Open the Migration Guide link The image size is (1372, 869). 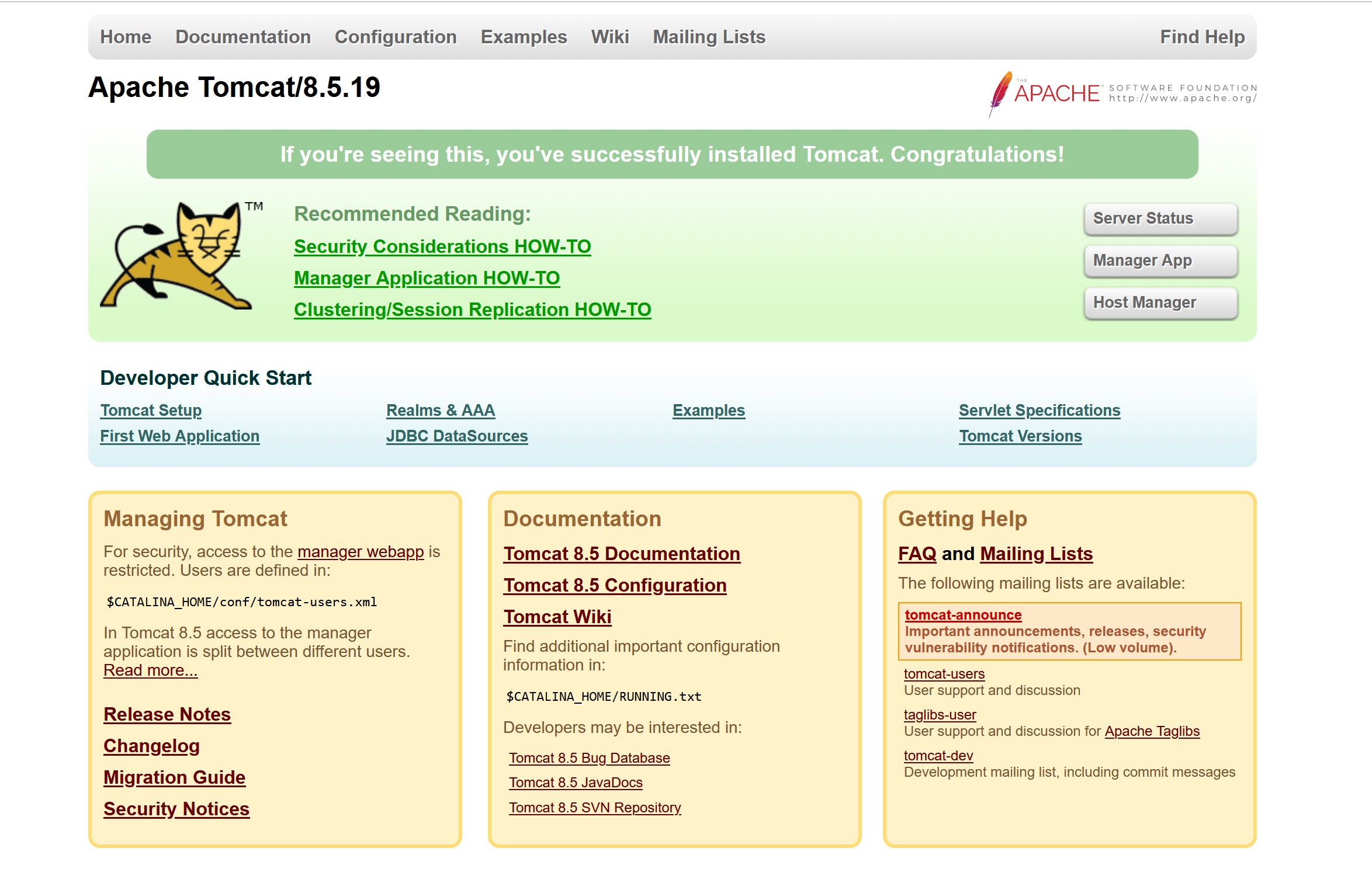(174, 777)
